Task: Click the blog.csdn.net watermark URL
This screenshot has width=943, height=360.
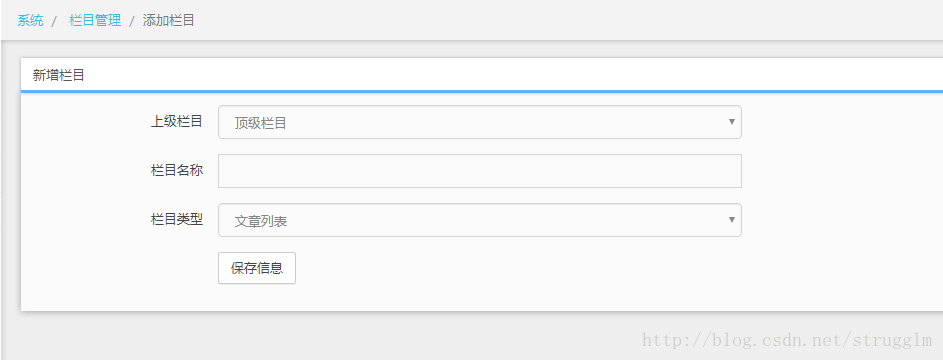Action: pos(787,341)
